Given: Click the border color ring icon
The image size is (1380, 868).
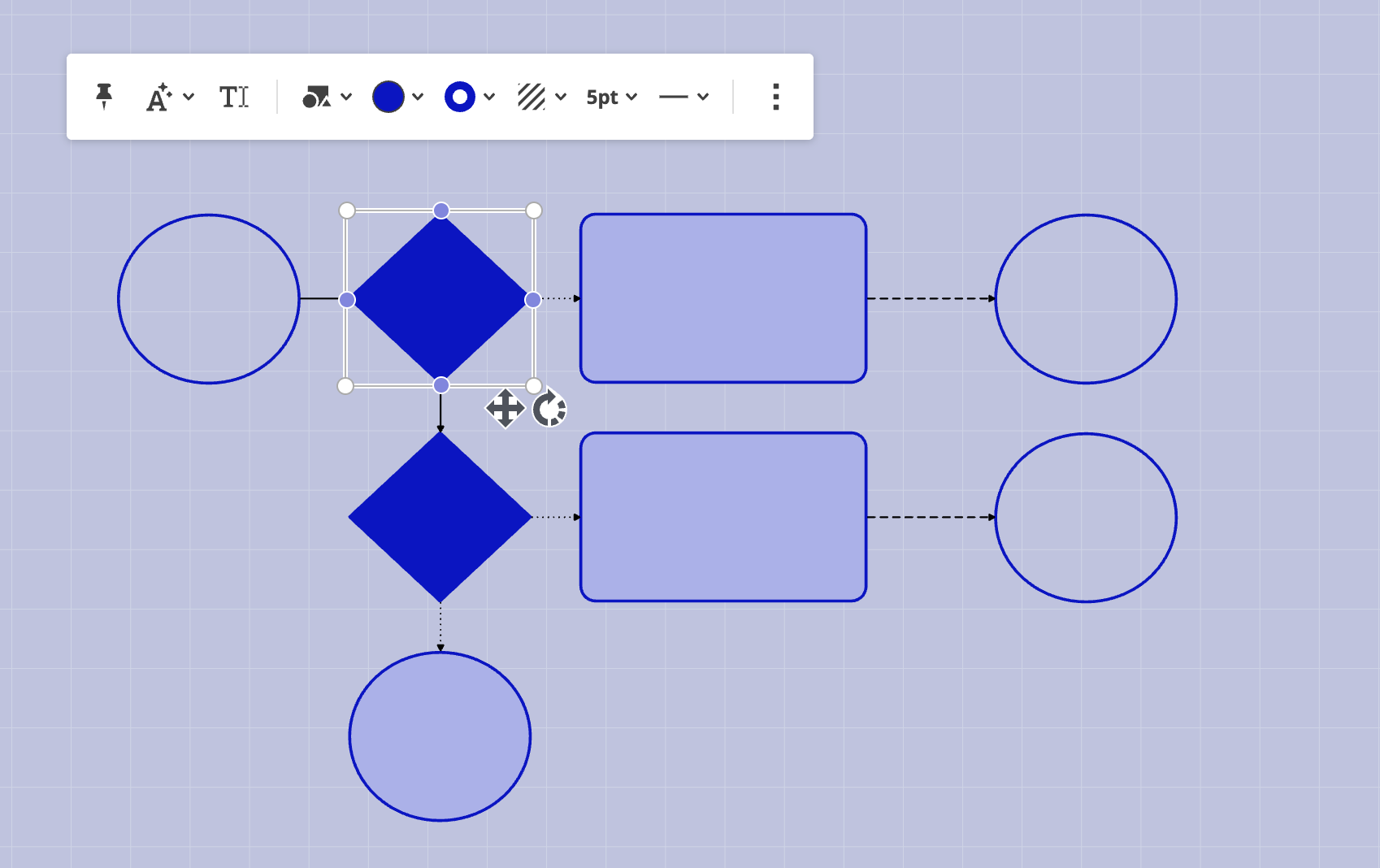Looking at the screenshot, I should [460, 97].
